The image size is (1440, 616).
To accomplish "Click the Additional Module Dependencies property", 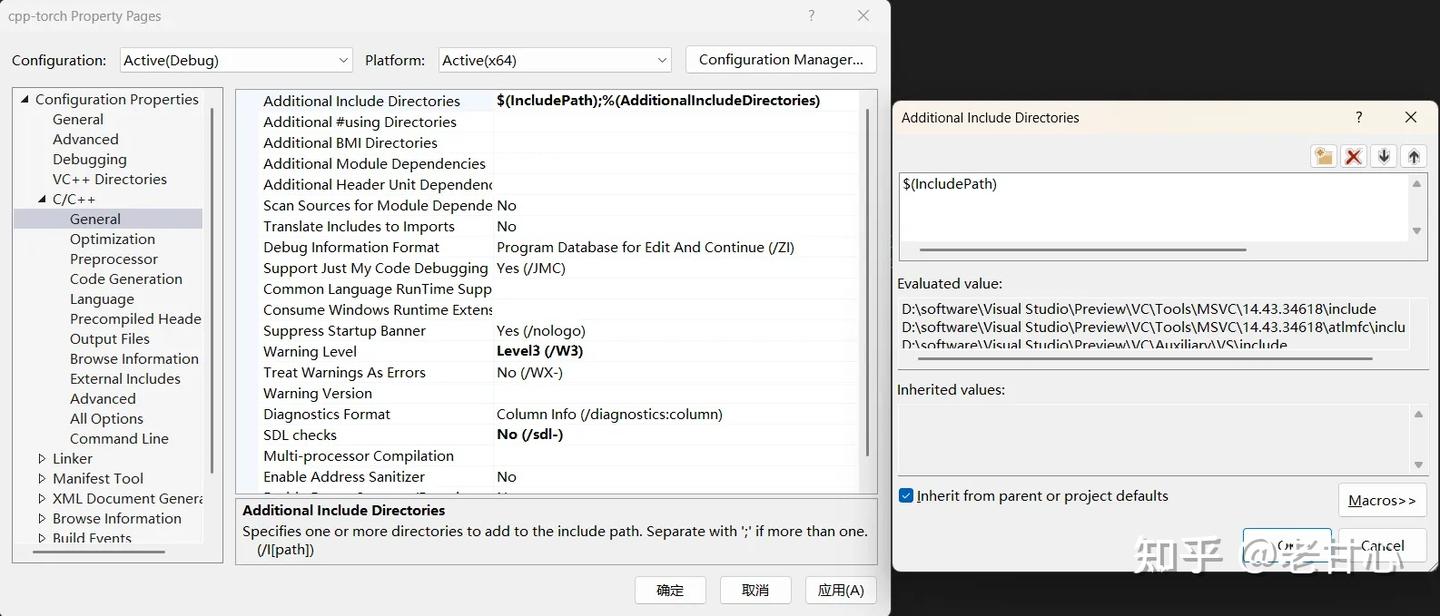I will (374, 164).
